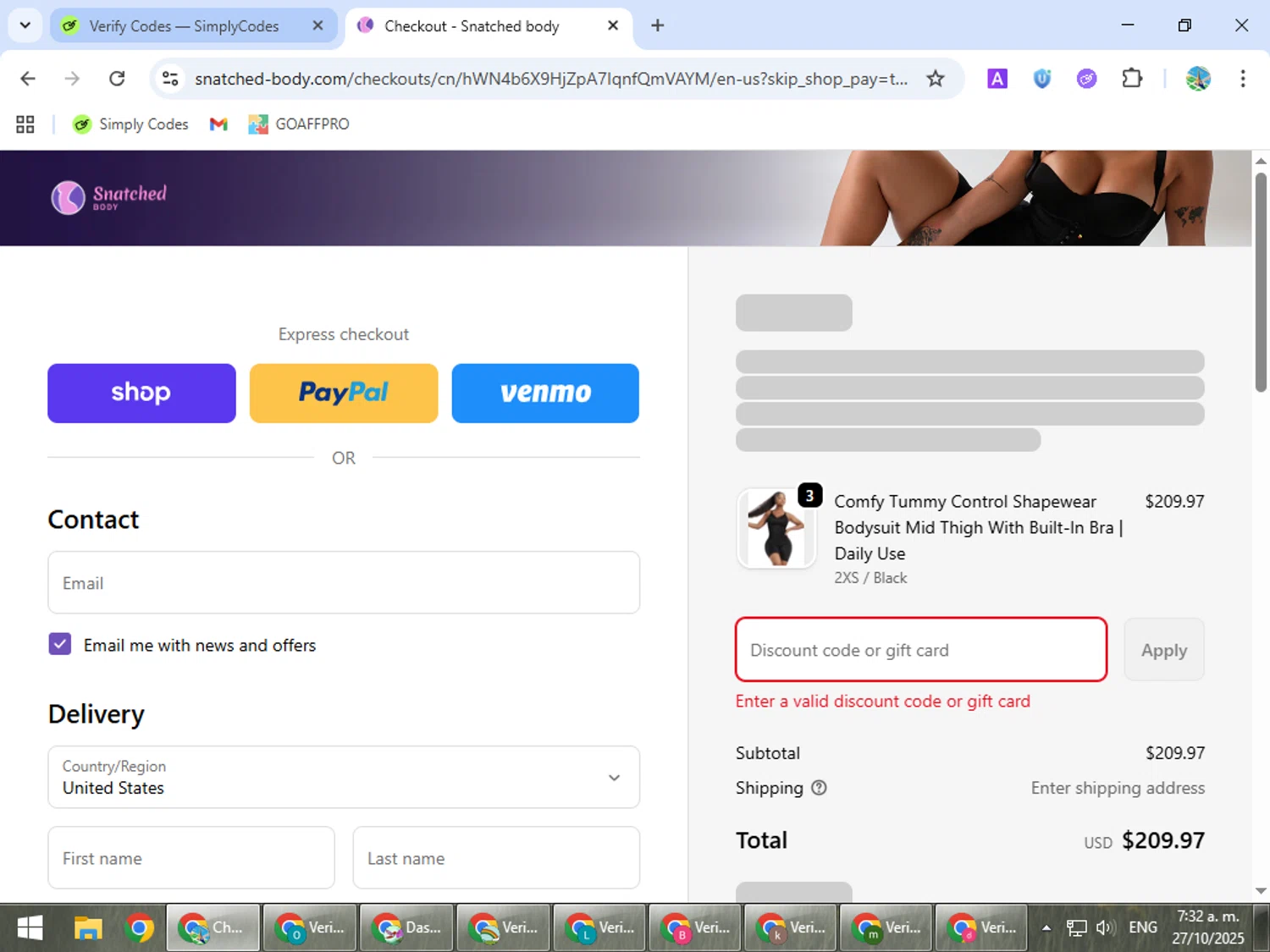Click the shapewear product thumbnail
The width and height of the screenshot is (1270, 952).
776,528
